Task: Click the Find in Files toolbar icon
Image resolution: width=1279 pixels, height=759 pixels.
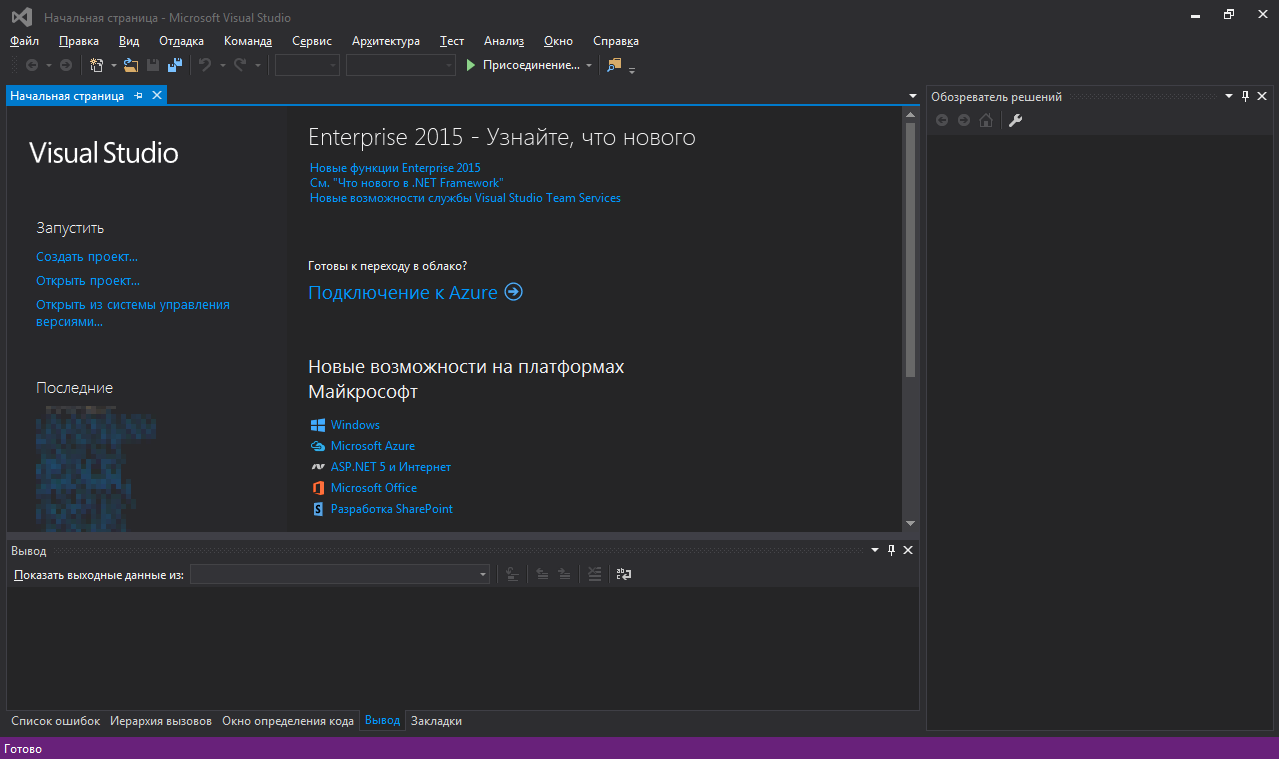Action: tap(614, 65)
